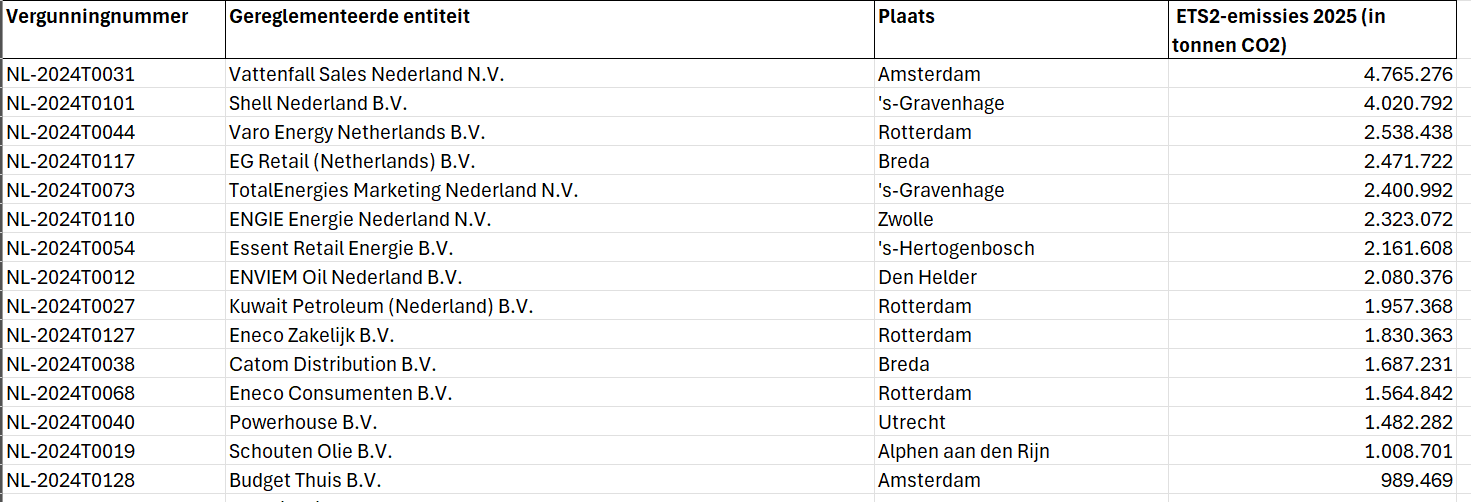Select the Vattenfall Sales Nederland N.V. cell

[x=549, y=74]
